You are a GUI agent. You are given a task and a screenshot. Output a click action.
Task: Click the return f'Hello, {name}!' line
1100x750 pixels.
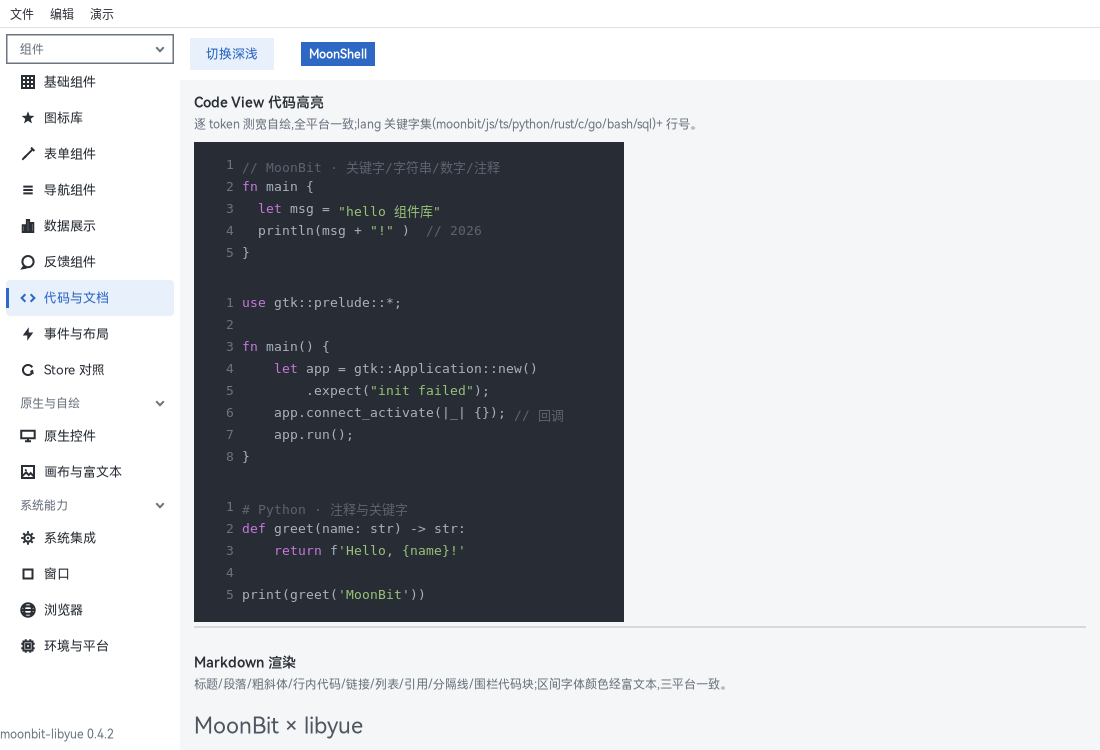coord(370,551)
